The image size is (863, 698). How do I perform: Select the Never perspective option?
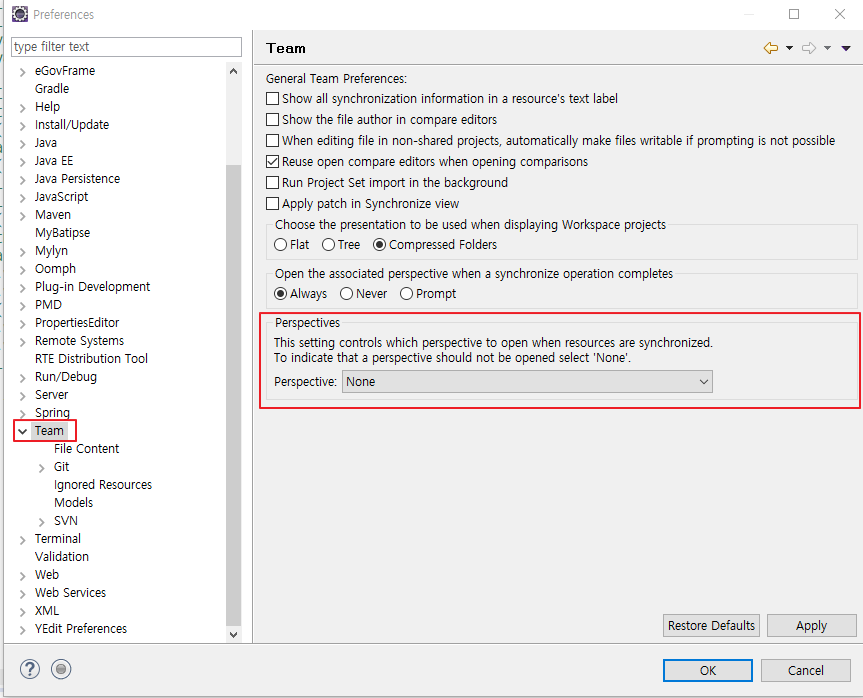(346, 293)
